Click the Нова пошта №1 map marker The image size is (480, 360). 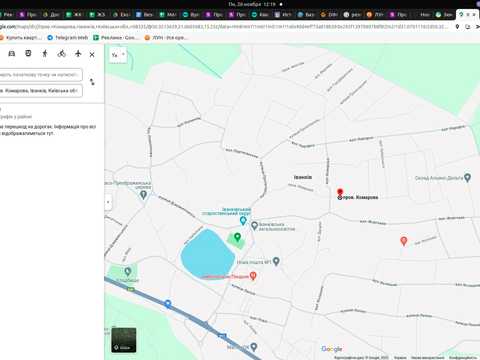[276, 261]
